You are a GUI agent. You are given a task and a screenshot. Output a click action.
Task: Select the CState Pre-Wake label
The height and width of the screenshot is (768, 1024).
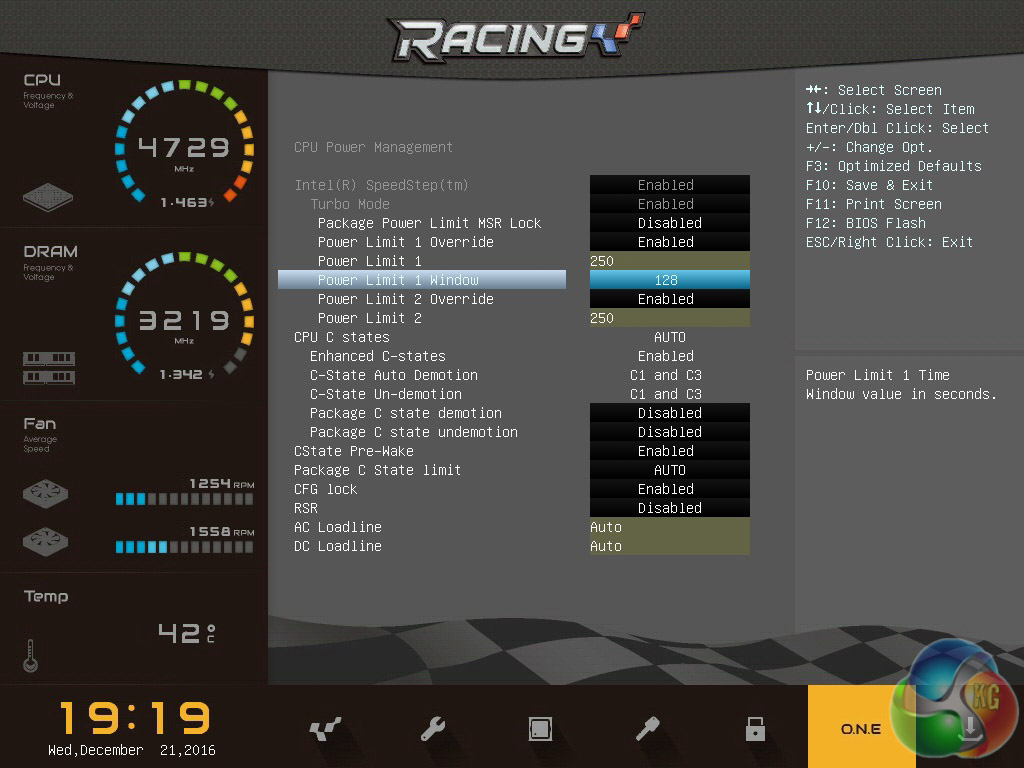(x=353, y=451)
